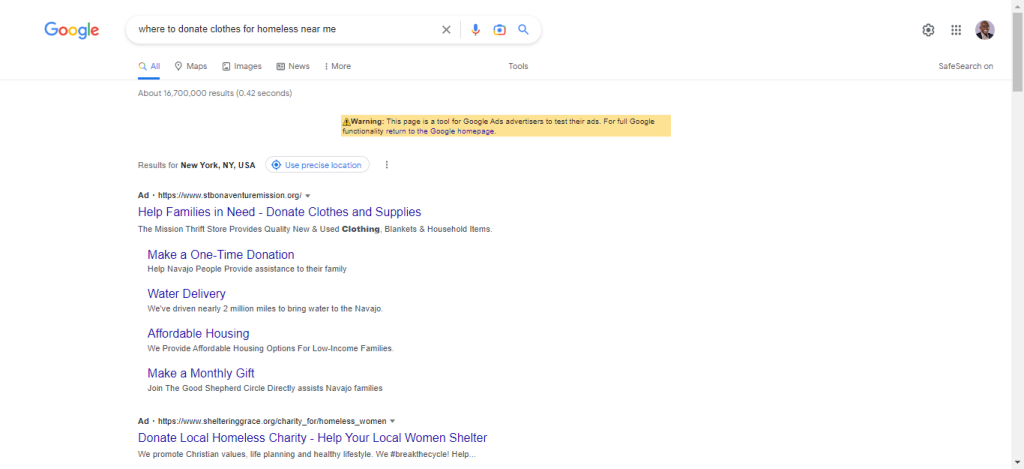Open the More search filters menu
Screen dimensions: 1024x469
[x=337, y=67]
